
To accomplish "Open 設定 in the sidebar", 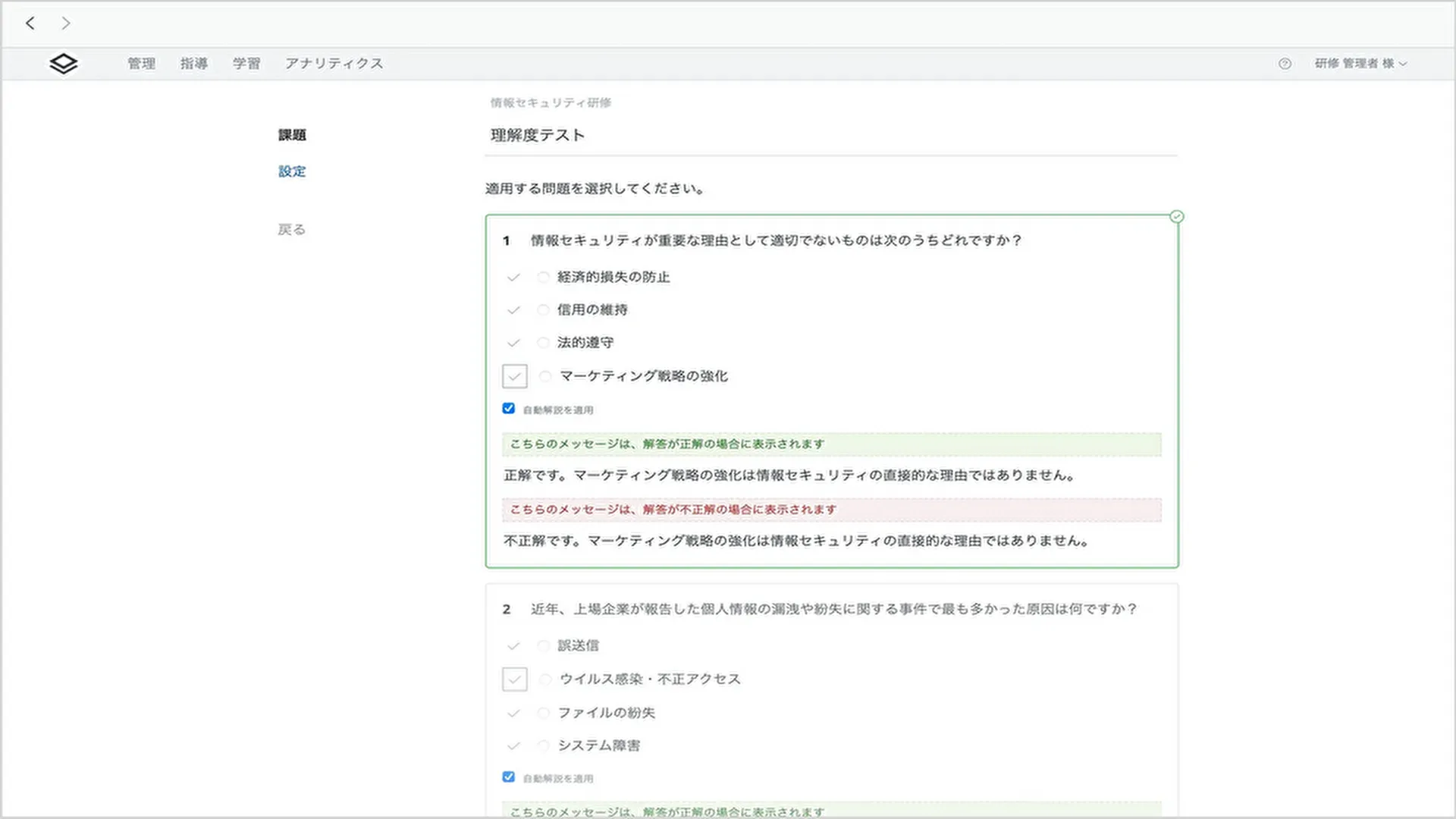I will 292,171.
